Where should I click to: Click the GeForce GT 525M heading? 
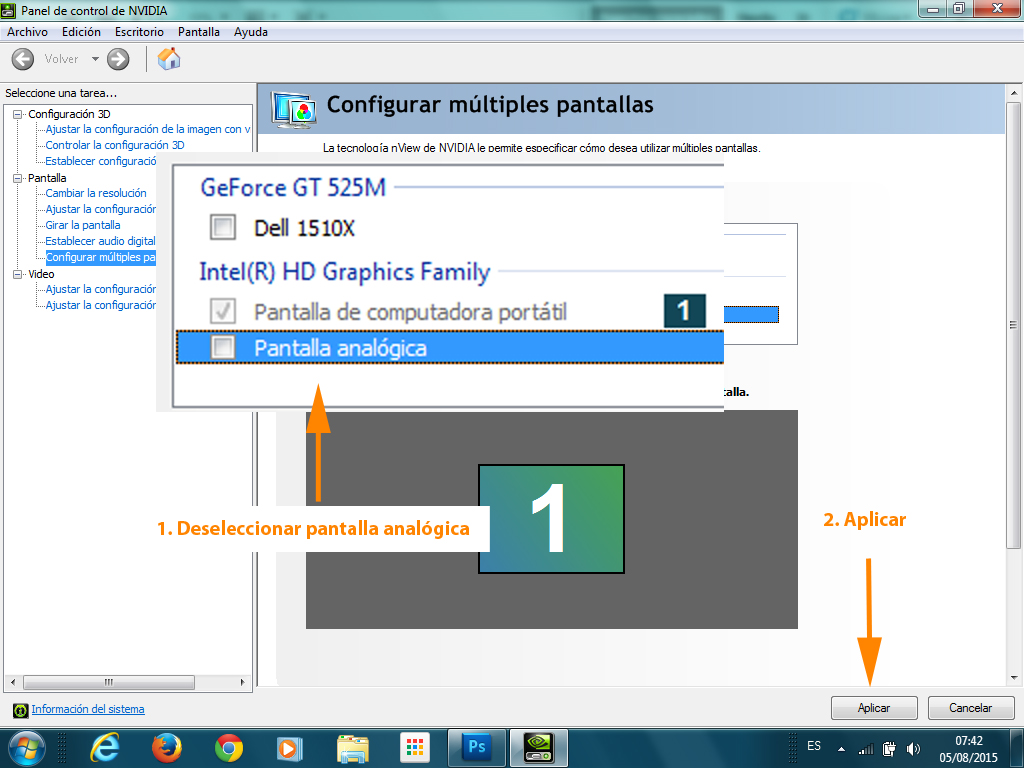tap(293, 187)
